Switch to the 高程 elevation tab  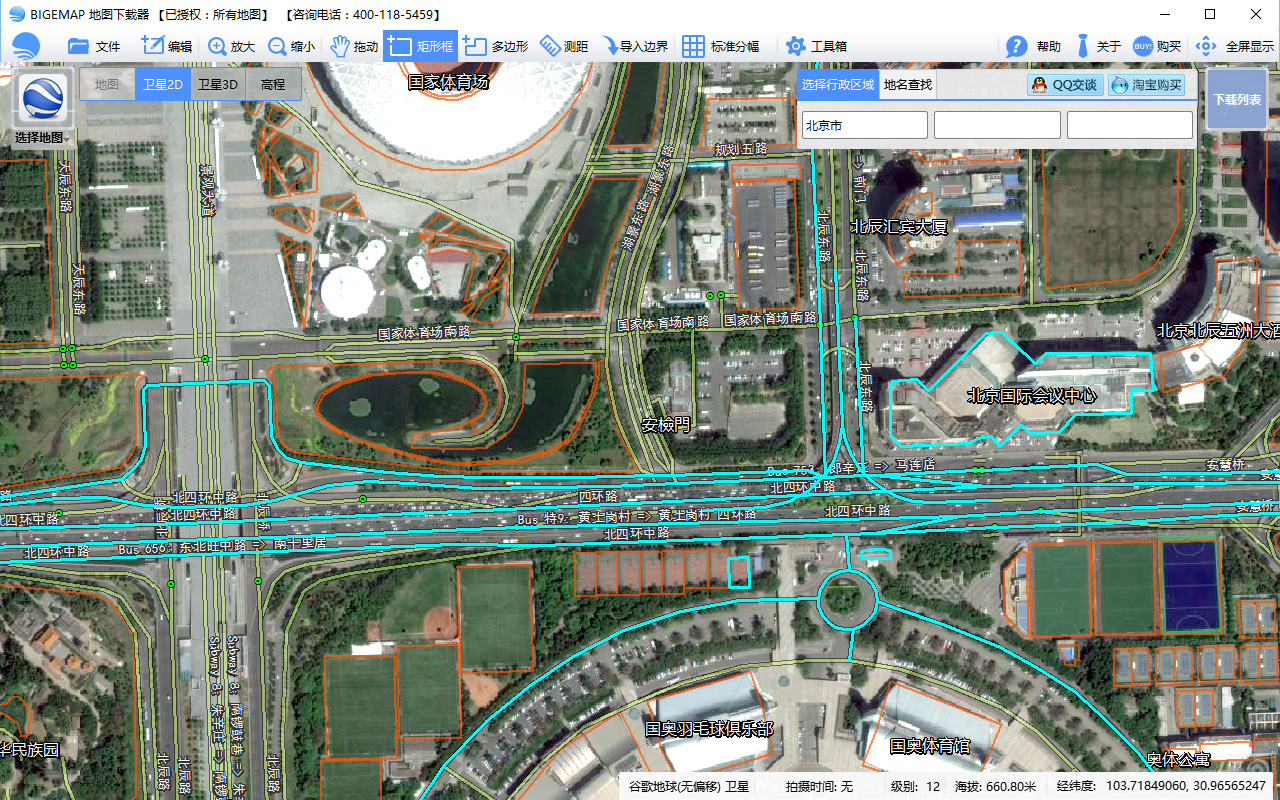pos(273,85)
